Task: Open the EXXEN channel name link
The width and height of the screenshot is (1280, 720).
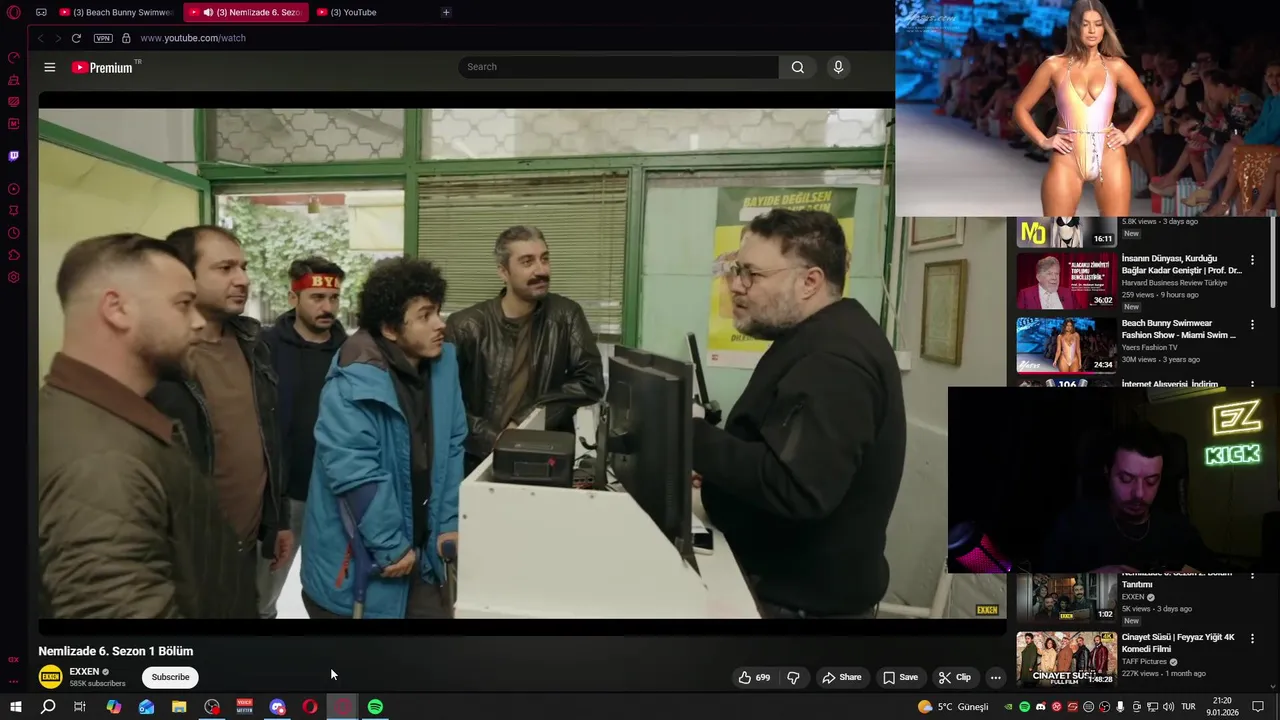Action: [x=84, y=671]
